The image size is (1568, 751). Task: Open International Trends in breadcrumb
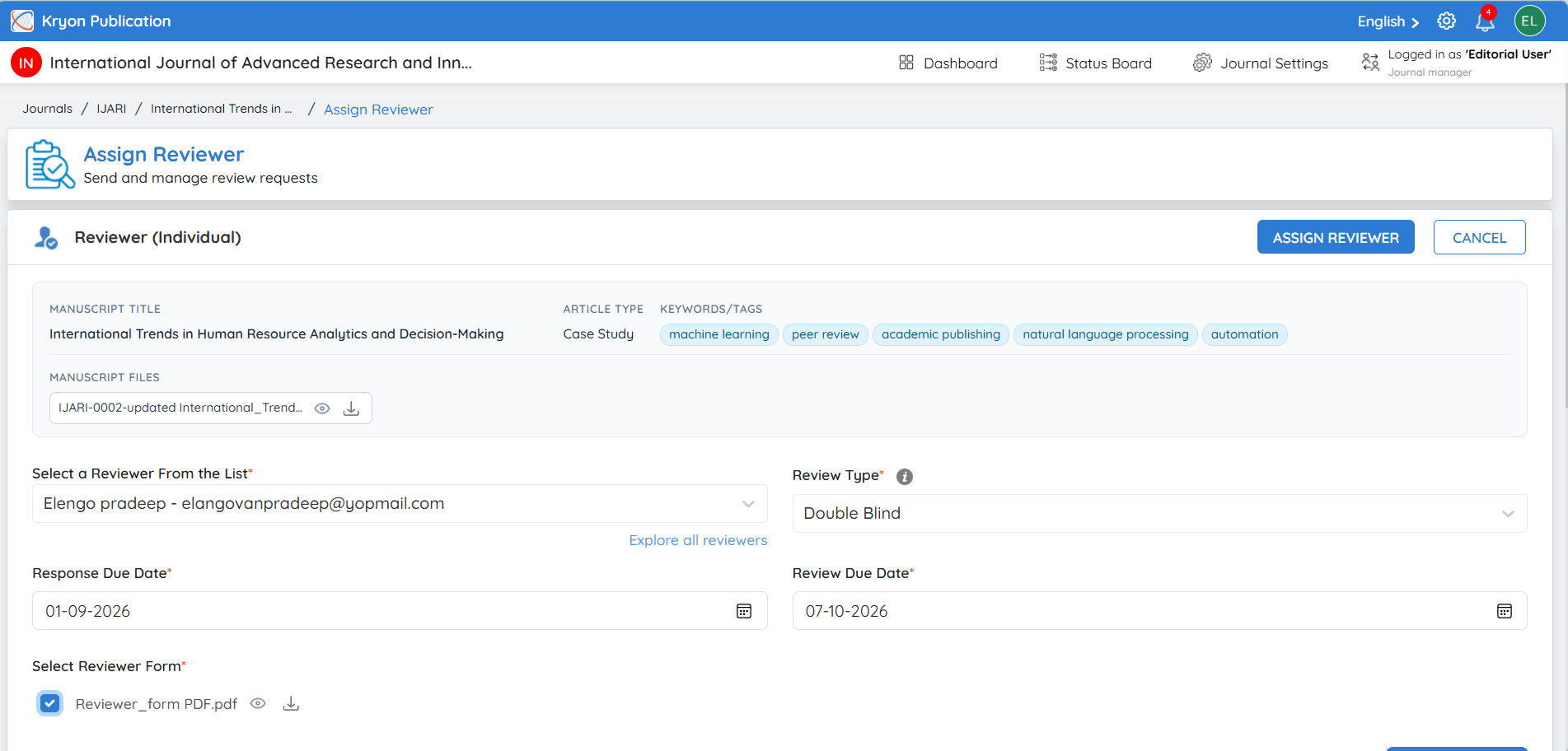tap(221, 109)
